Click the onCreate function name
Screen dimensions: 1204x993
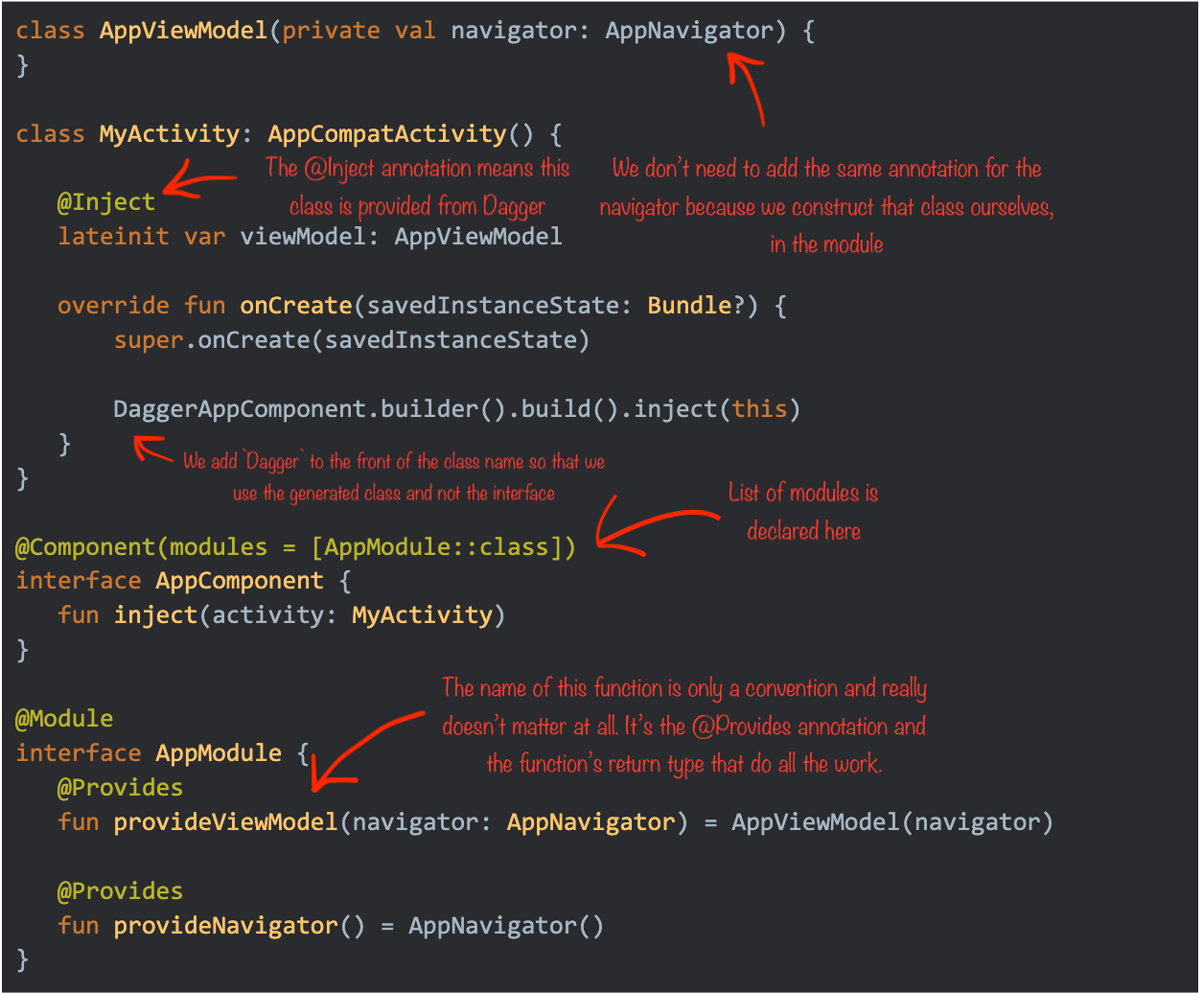[294, 305]
